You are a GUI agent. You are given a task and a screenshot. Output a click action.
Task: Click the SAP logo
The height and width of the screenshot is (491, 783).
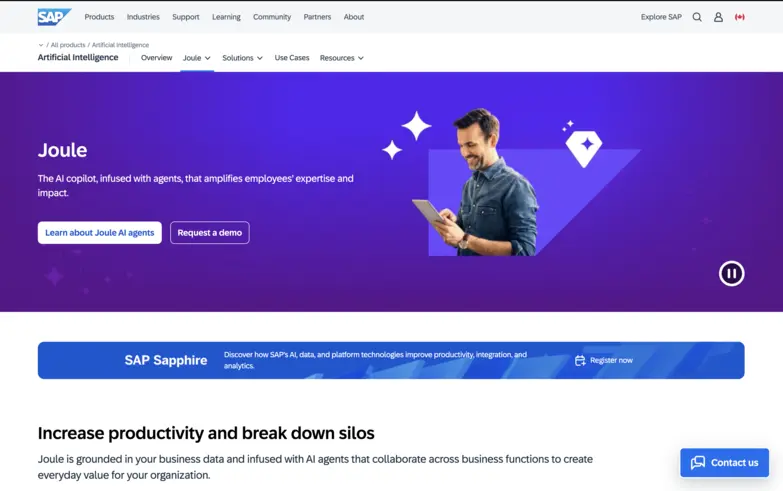54,17
